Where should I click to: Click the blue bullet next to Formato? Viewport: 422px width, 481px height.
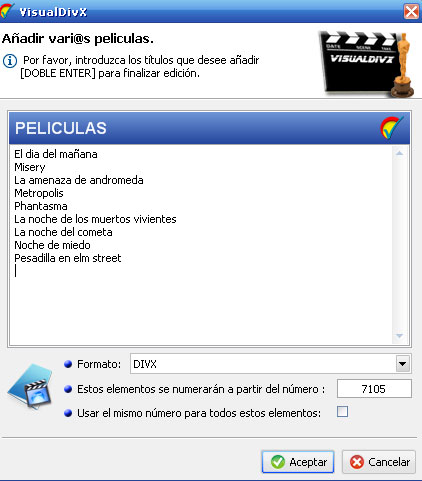click(x=68, y=364)
